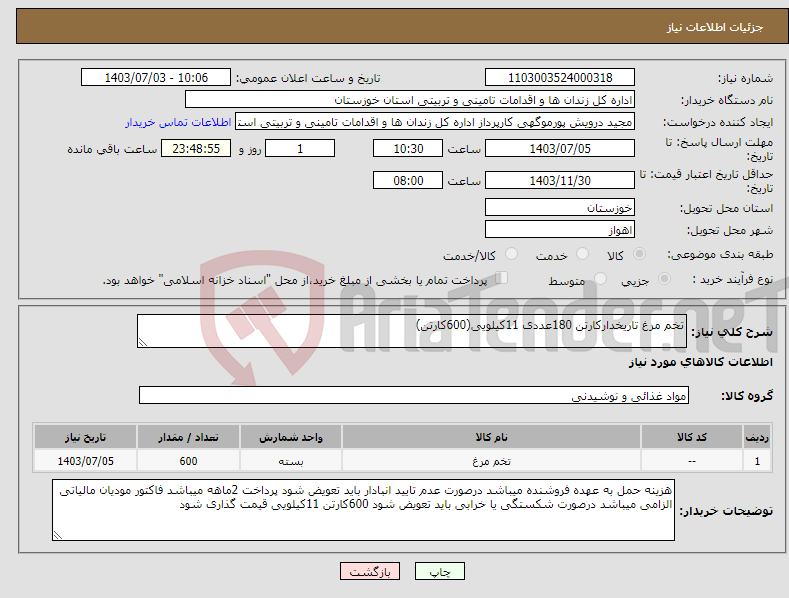The image size is (789, 598).
Task: Click the شماره نیاز number field
Action: coord(560,78)
